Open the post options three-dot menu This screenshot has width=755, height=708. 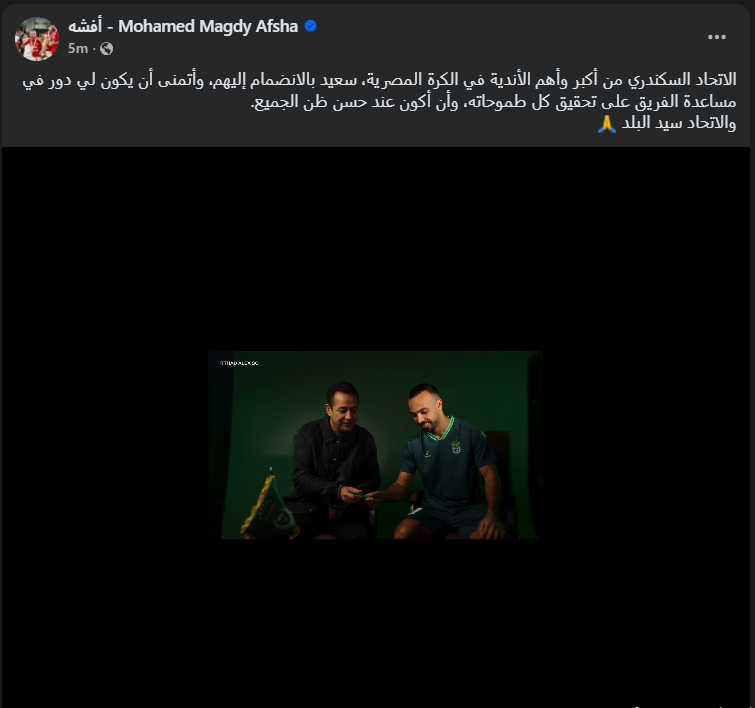(x=716, y=37)
